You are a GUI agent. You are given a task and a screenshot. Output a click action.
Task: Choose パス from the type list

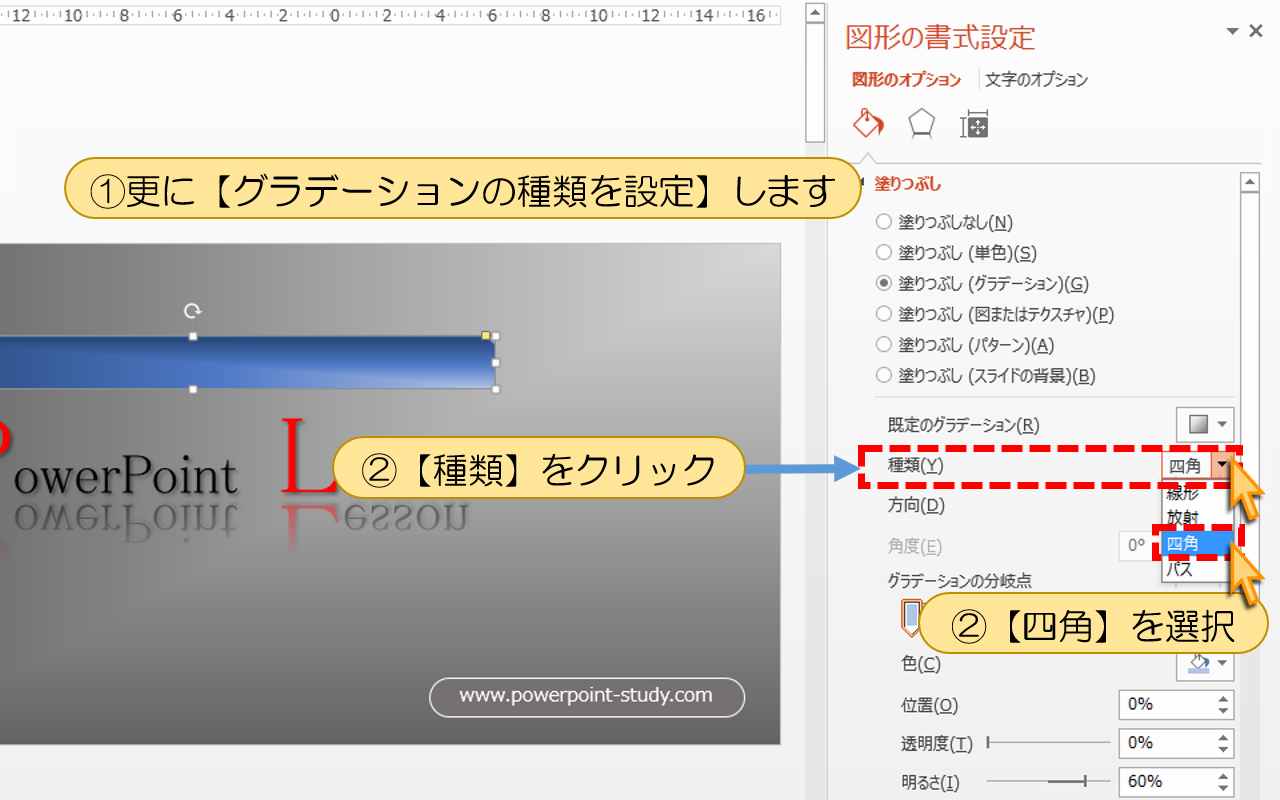tap(1194, 569)
